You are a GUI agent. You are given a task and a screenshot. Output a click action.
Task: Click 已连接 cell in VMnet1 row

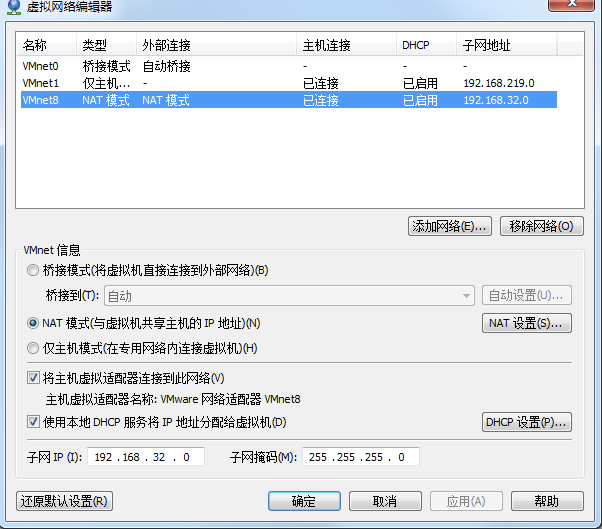pyautogui.click(x=321, y=83)
